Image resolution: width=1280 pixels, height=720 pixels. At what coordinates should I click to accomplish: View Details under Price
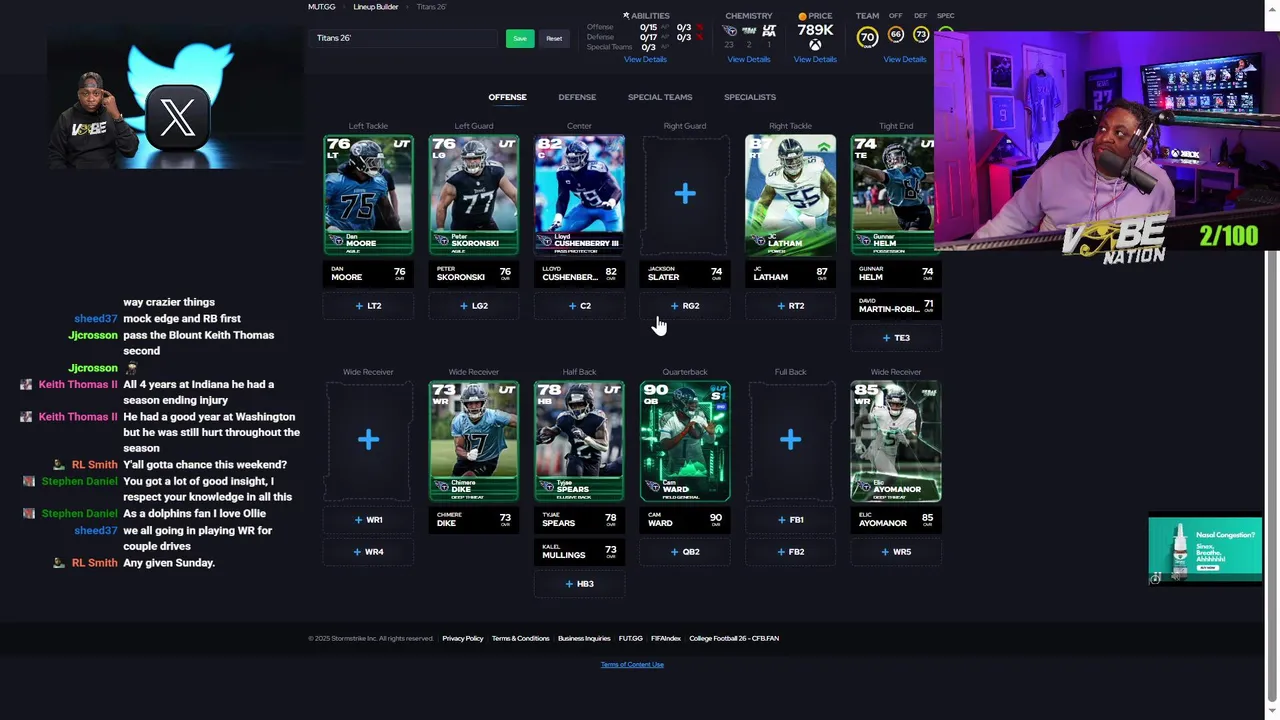tap(815, 59)
